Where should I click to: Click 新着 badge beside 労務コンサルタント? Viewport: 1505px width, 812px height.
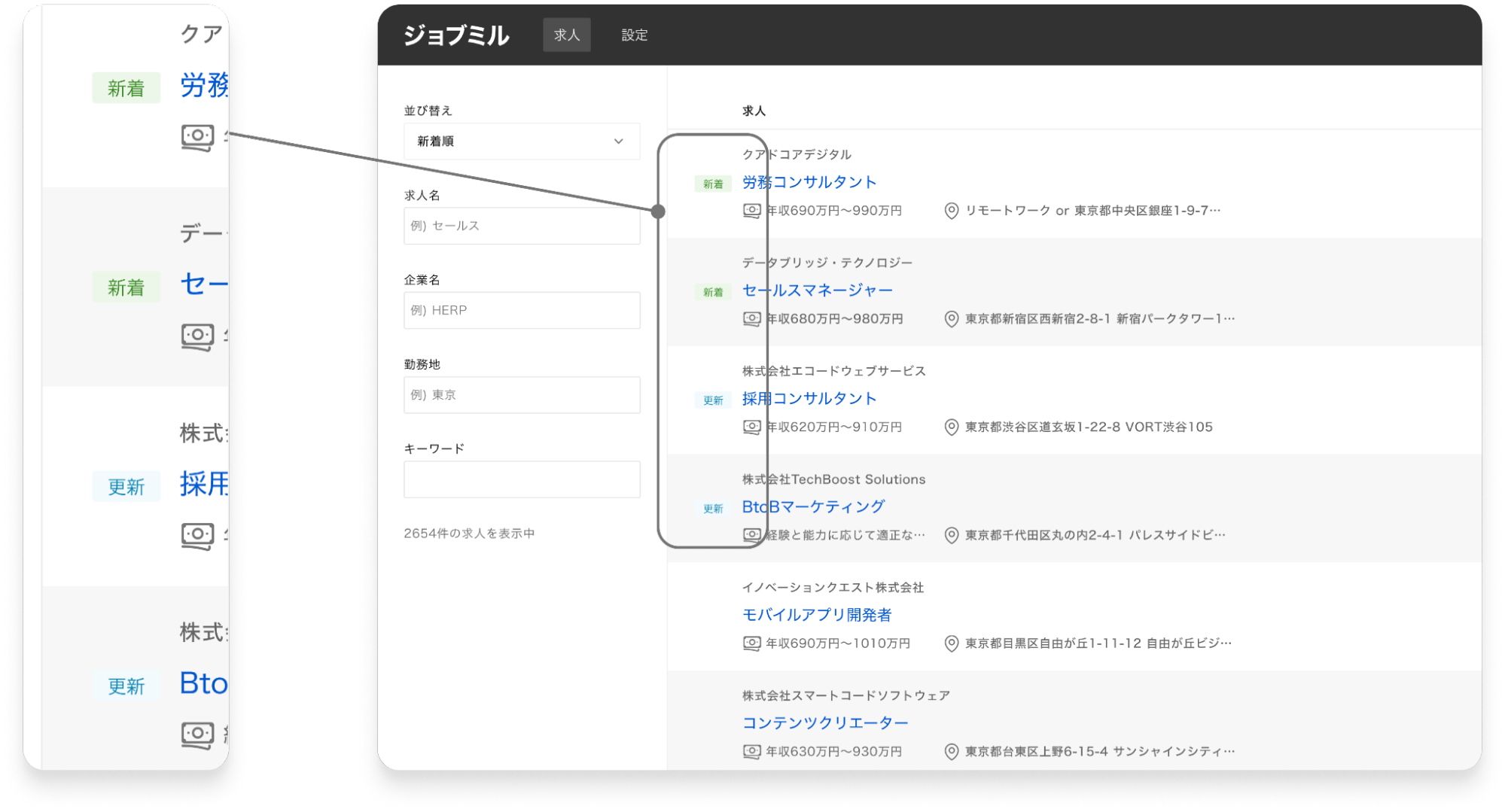[712, 184]
